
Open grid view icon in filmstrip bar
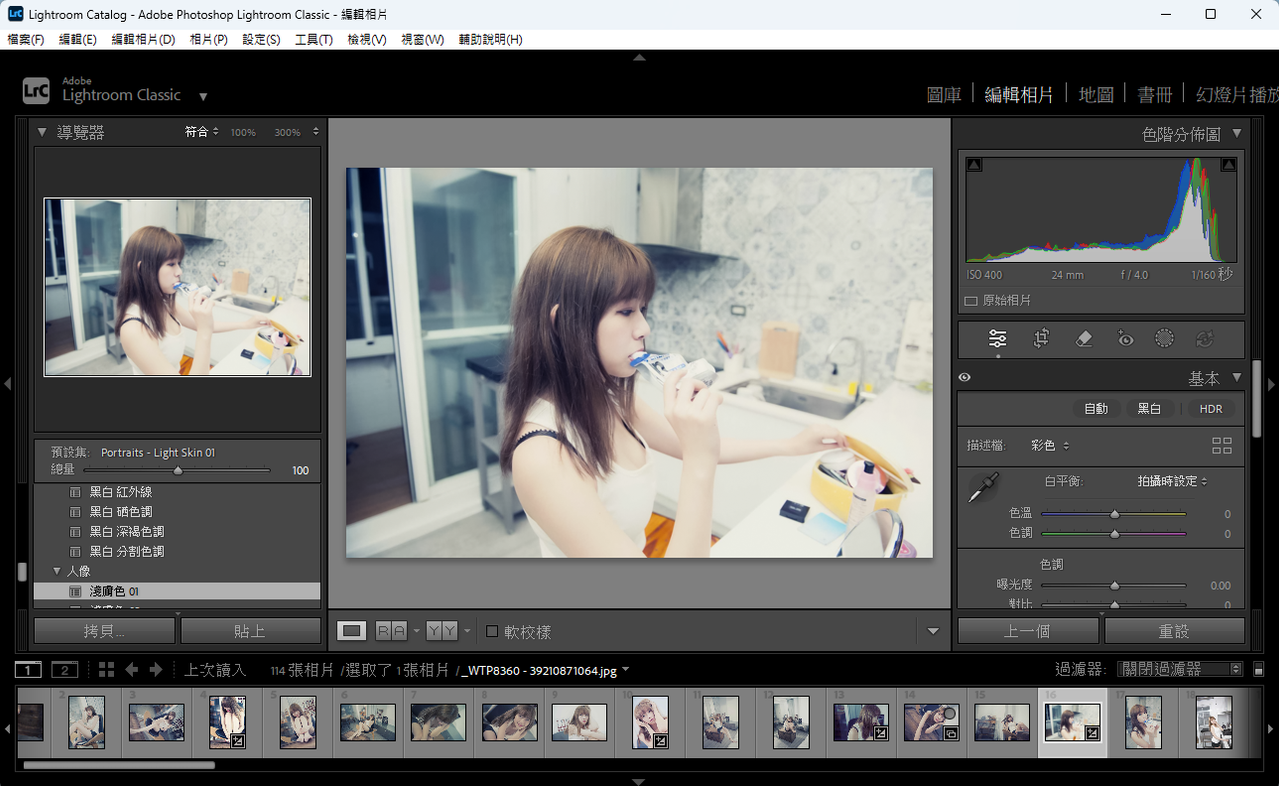tap(106, 670)
